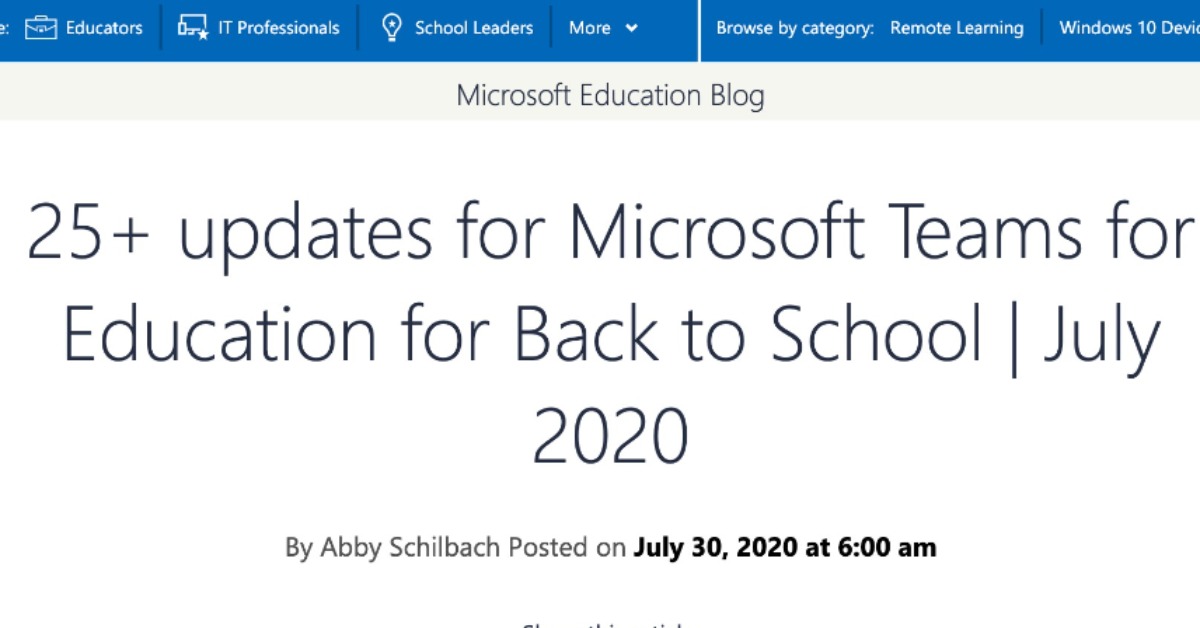Click headline line '25+ updates for Microsoft Teams'
Screen dimensions: 1200x628
pyautogui.click(x=610, y=233)
